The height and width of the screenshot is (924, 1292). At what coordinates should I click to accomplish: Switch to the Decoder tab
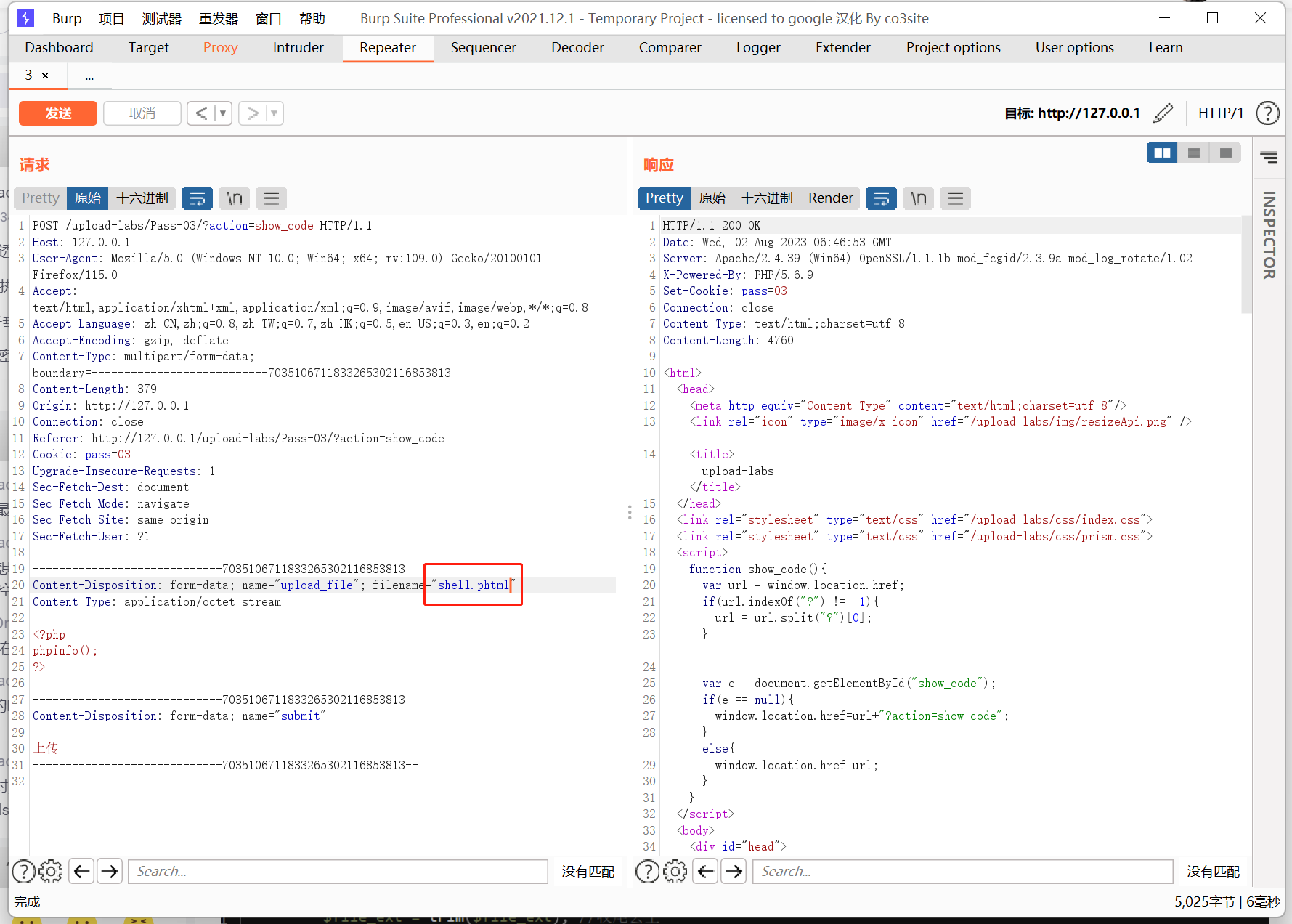tap(577, 47)
